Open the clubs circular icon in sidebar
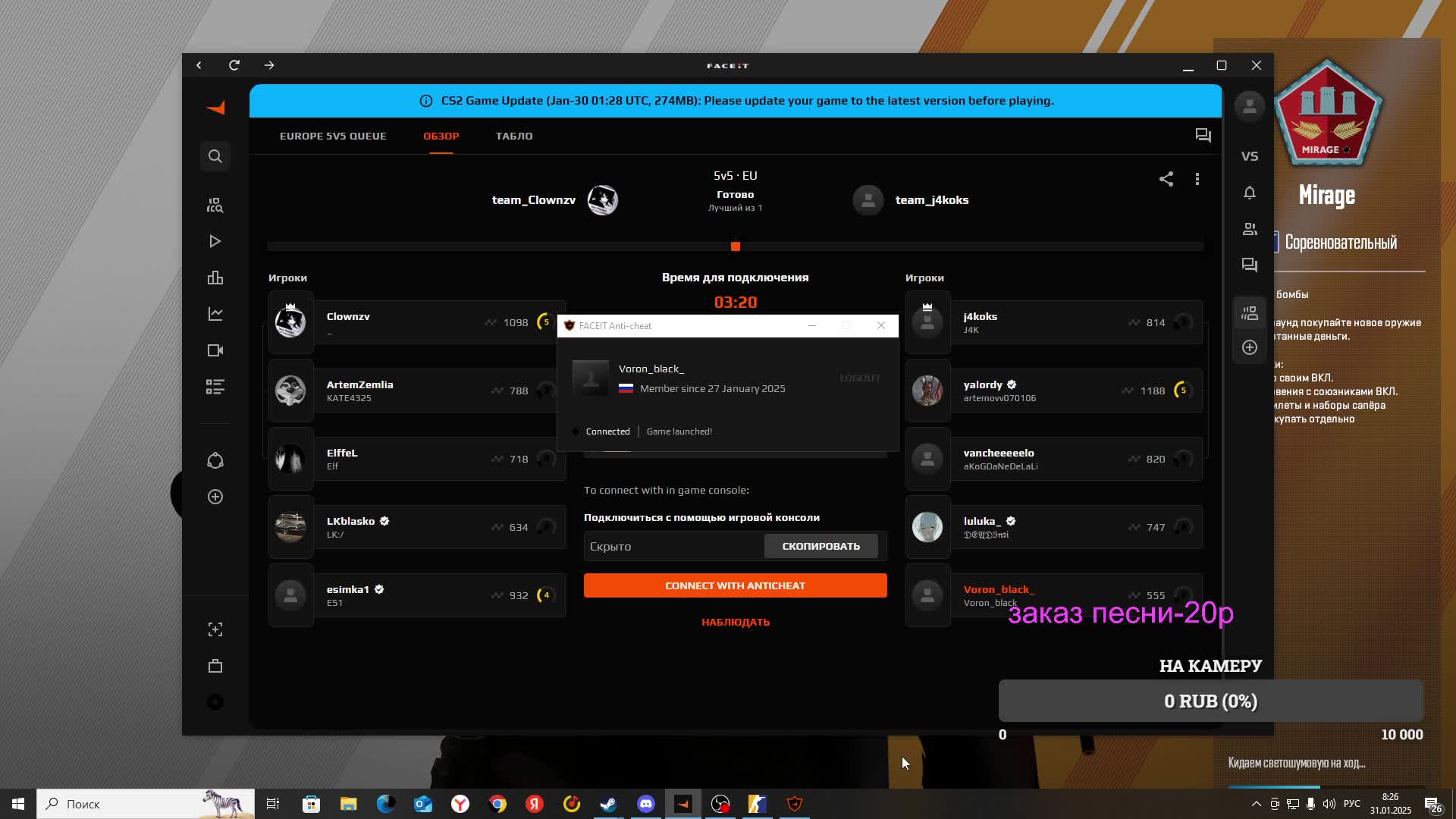 [x=215, y=460]
